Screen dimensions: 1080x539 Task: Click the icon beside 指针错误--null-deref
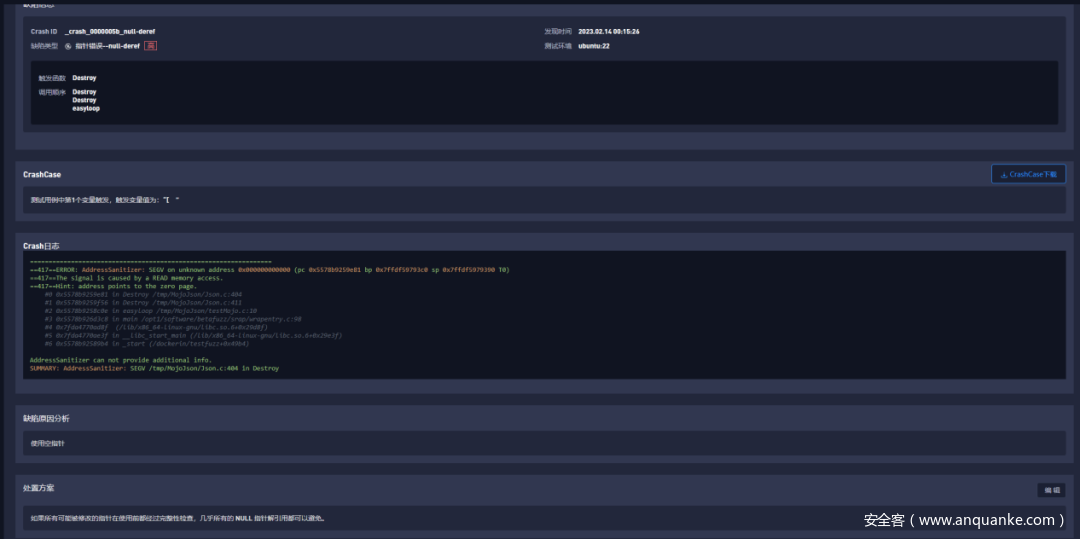pos(68,46)
